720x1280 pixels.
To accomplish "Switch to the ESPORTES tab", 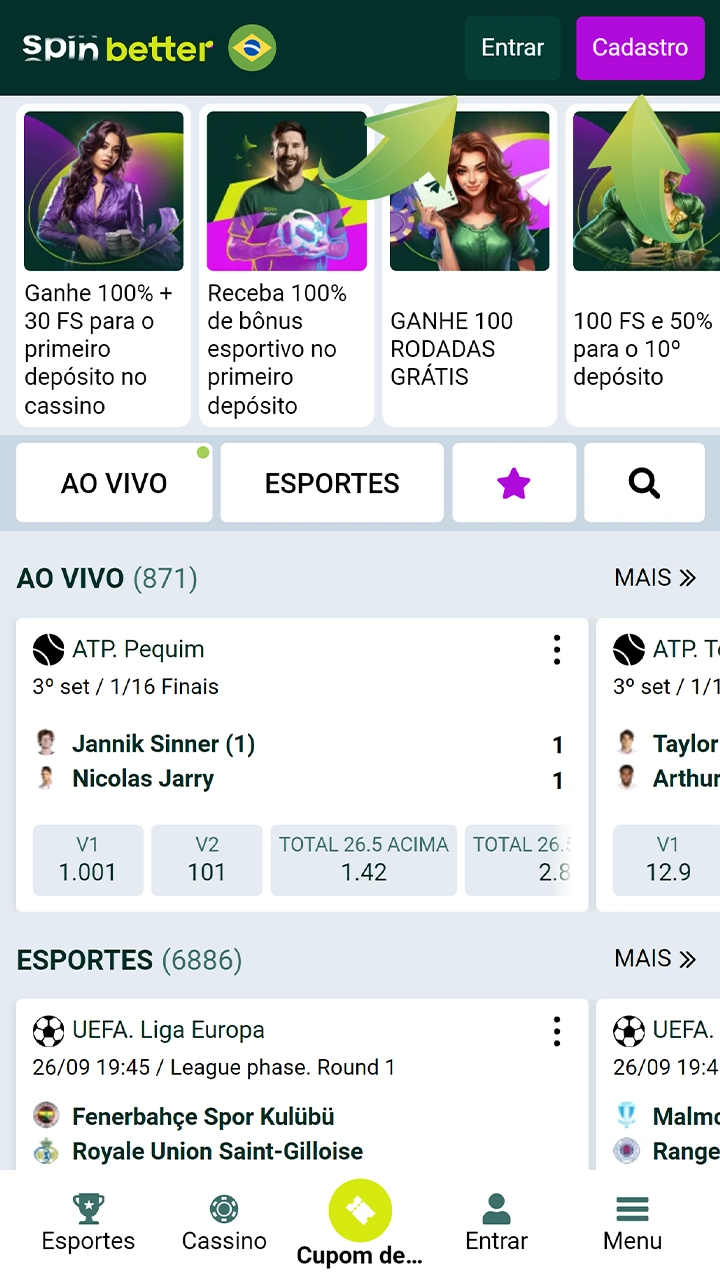I will (x=332, y=483).
